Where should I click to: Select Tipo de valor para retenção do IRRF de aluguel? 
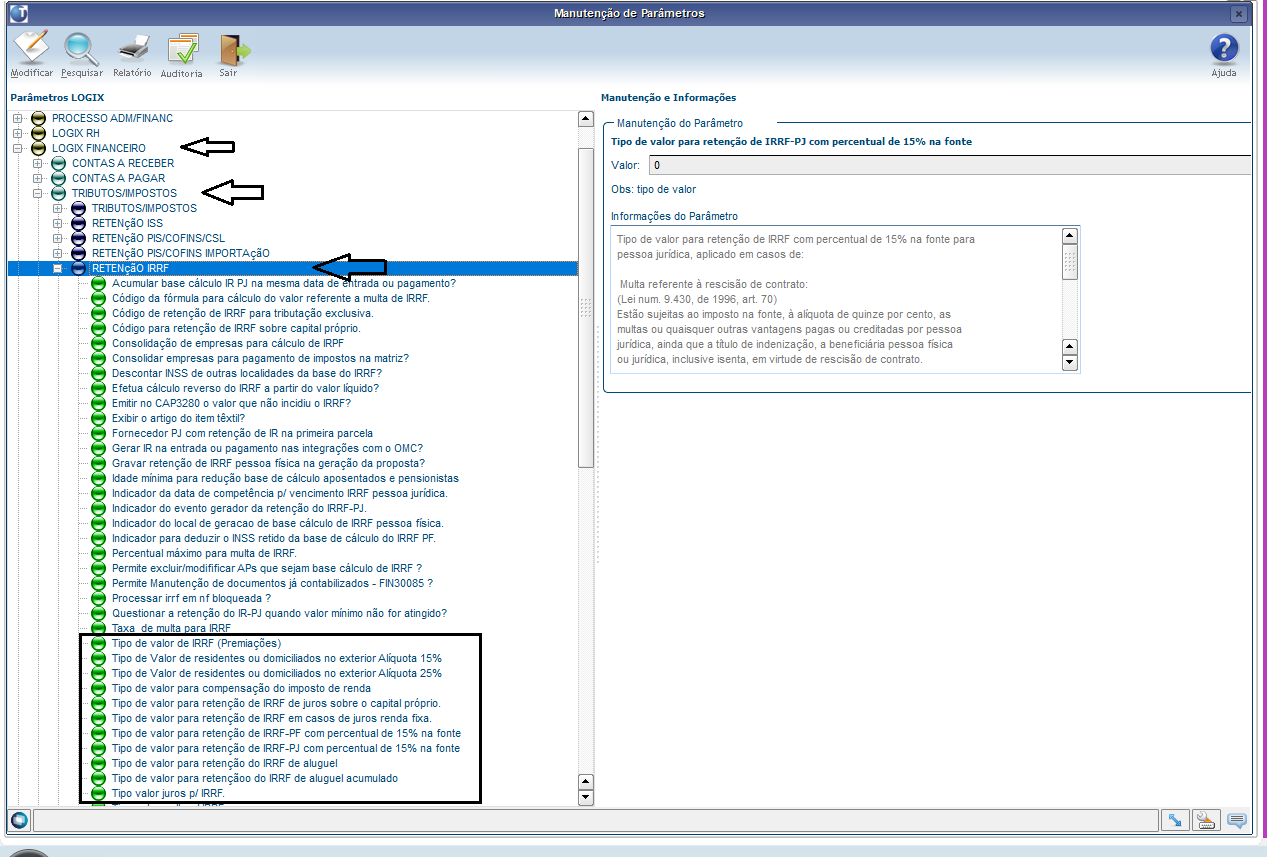225,763
